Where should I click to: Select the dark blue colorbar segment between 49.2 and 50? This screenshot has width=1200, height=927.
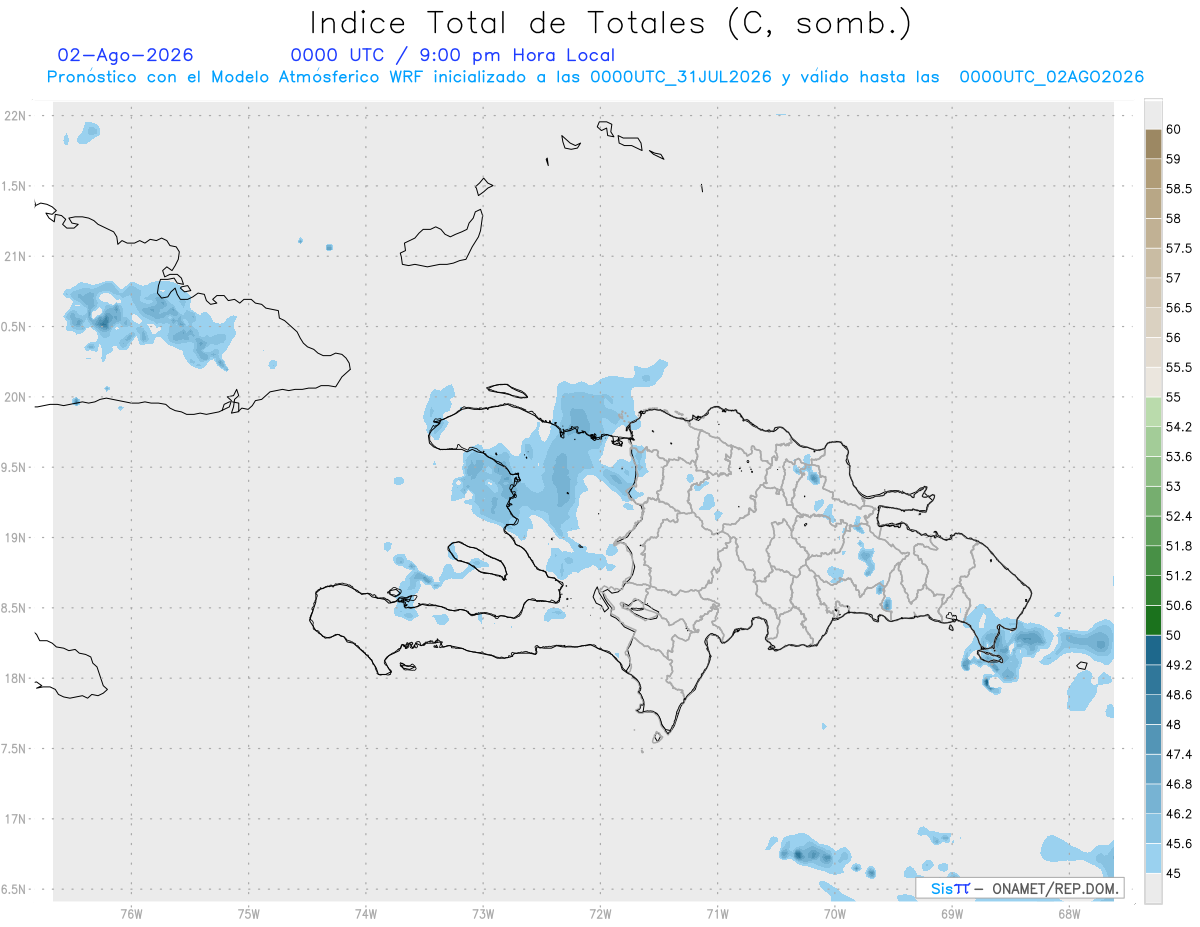coord(1153,650)
